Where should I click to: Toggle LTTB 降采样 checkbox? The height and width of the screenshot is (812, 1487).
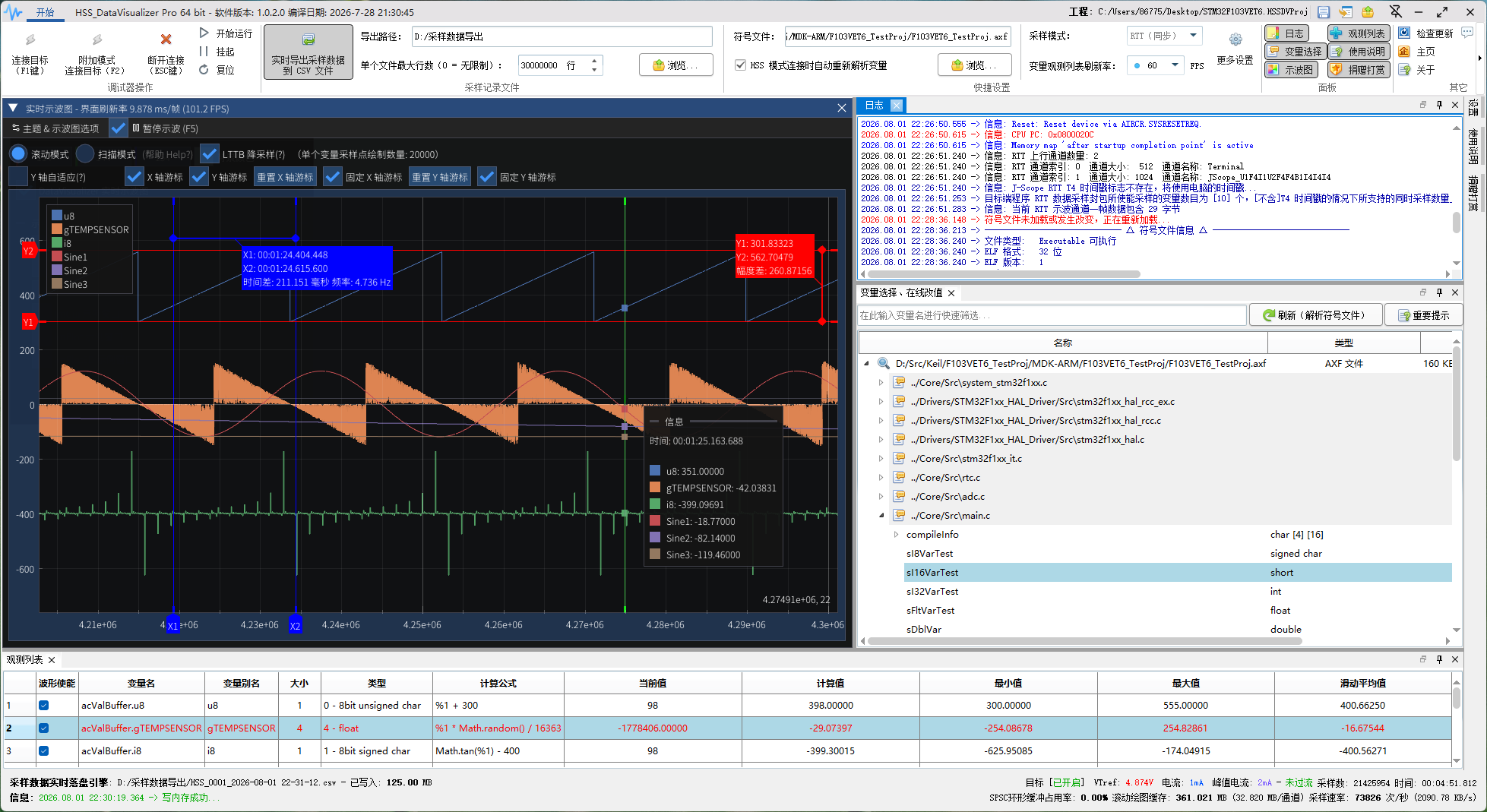[x=210, y=153]
